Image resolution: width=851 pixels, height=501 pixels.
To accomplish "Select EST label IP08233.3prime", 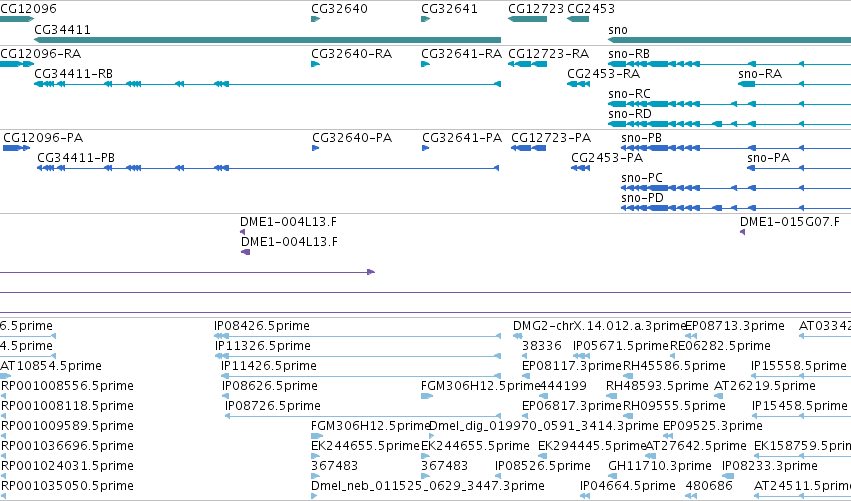I will pyautogui.click(x=770, y=466).
